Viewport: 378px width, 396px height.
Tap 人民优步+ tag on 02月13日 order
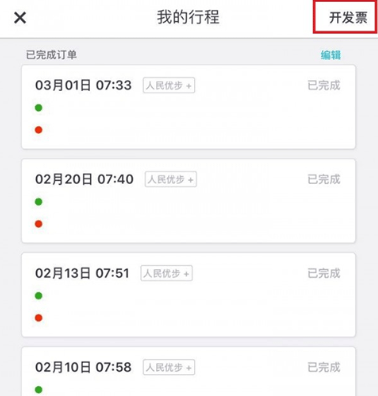tap(167, 273)
